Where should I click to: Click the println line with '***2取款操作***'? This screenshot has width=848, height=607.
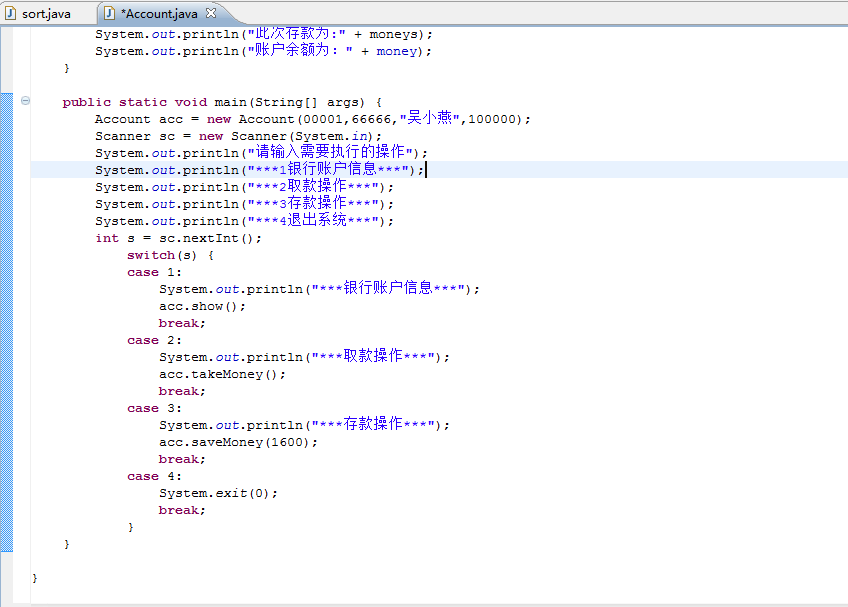coord(244,187)
